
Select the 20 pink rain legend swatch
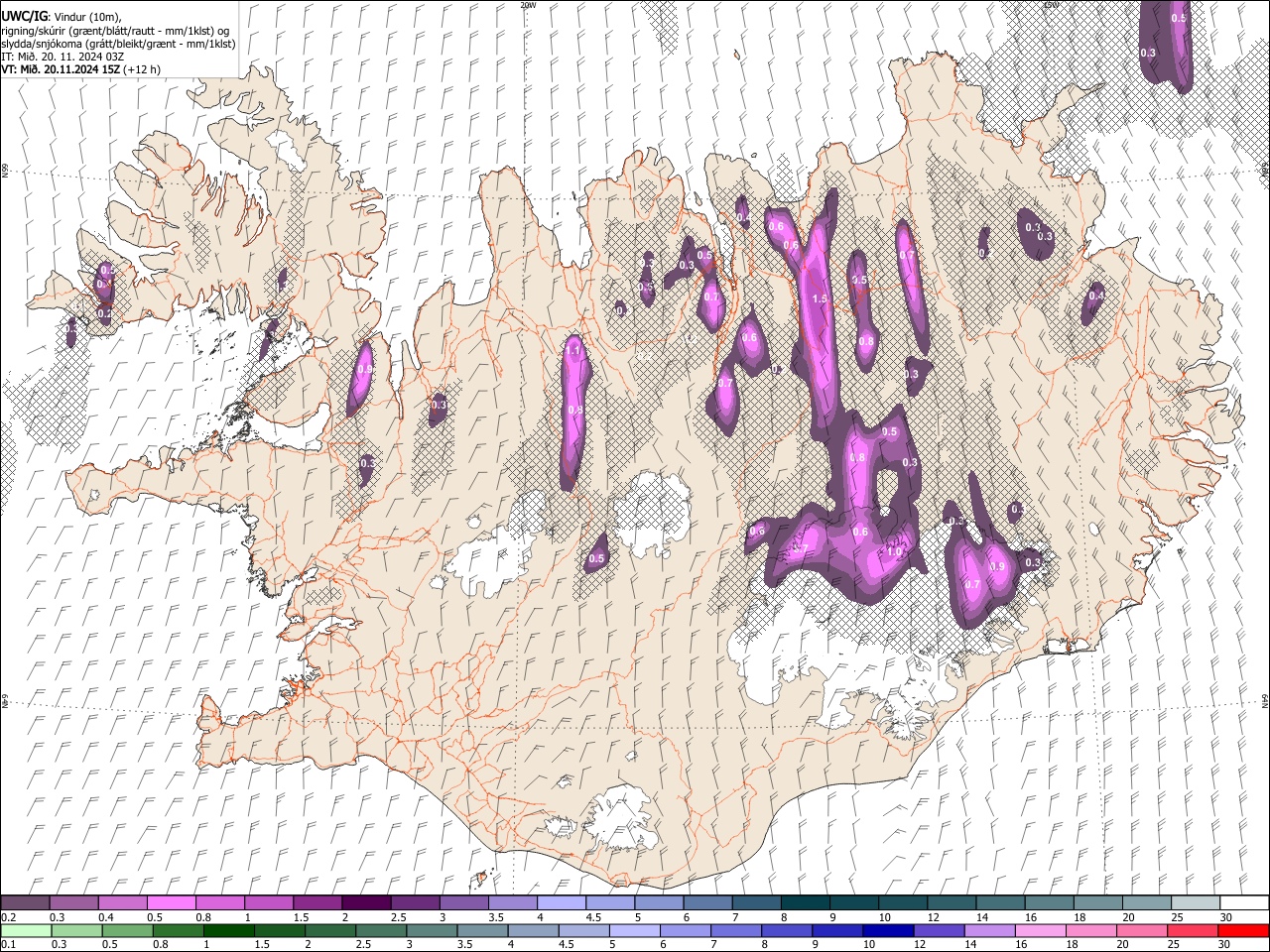pyautogui.click(x=1142, y=931)
